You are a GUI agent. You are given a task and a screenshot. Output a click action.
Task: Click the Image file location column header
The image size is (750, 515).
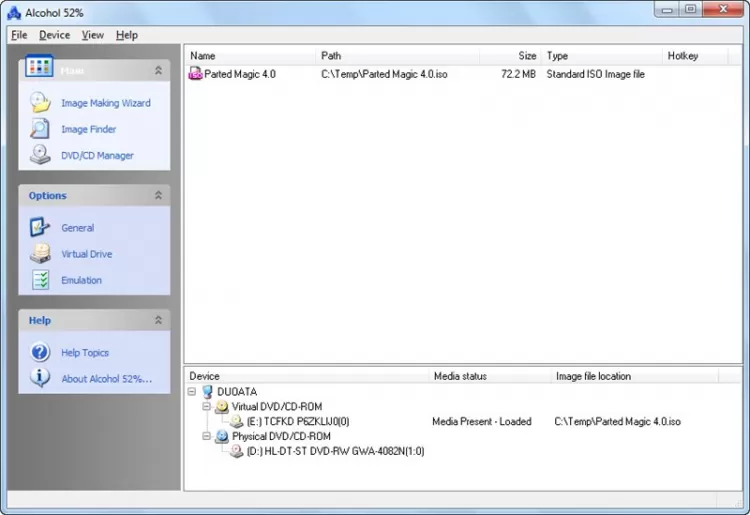pos(634,376)
